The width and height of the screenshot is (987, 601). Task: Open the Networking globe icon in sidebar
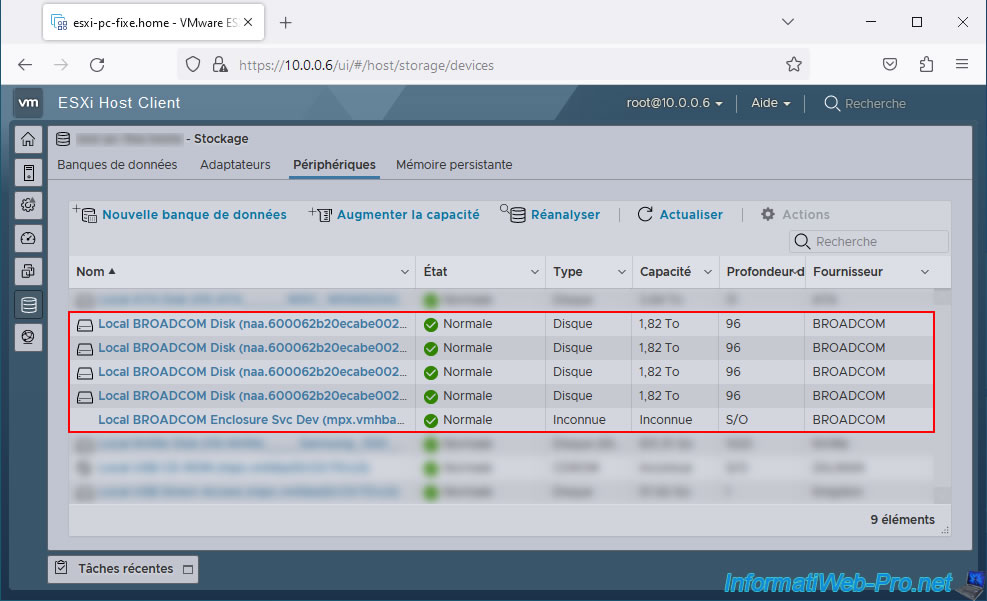point(28,337)
